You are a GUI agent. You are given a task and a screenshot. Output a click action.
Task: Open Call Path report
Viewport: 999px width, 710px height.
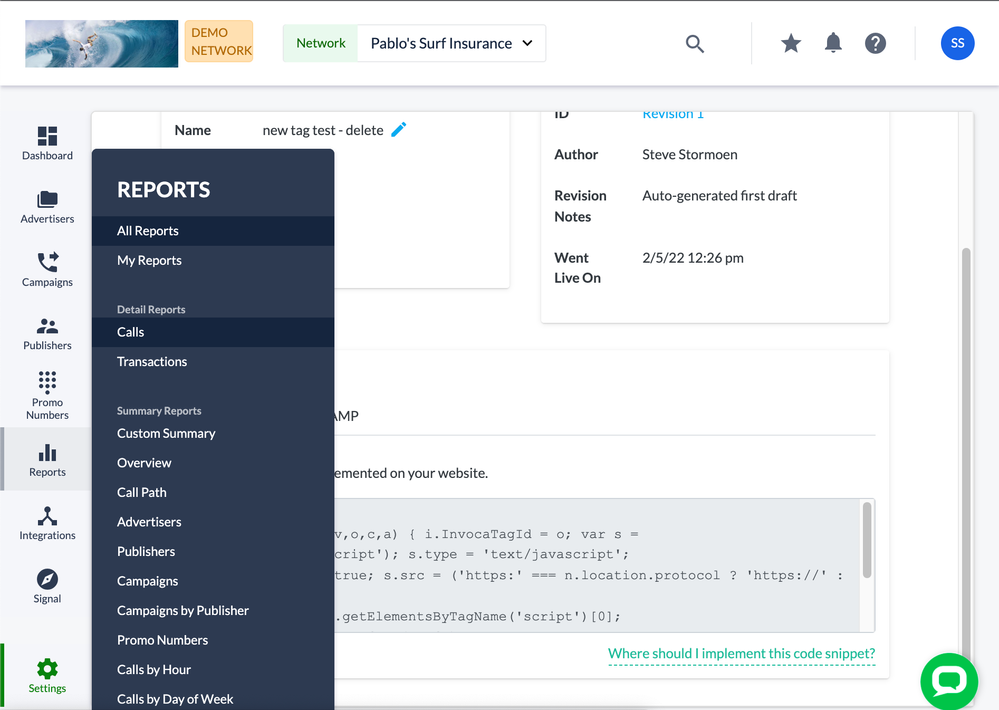coord(213,492)
